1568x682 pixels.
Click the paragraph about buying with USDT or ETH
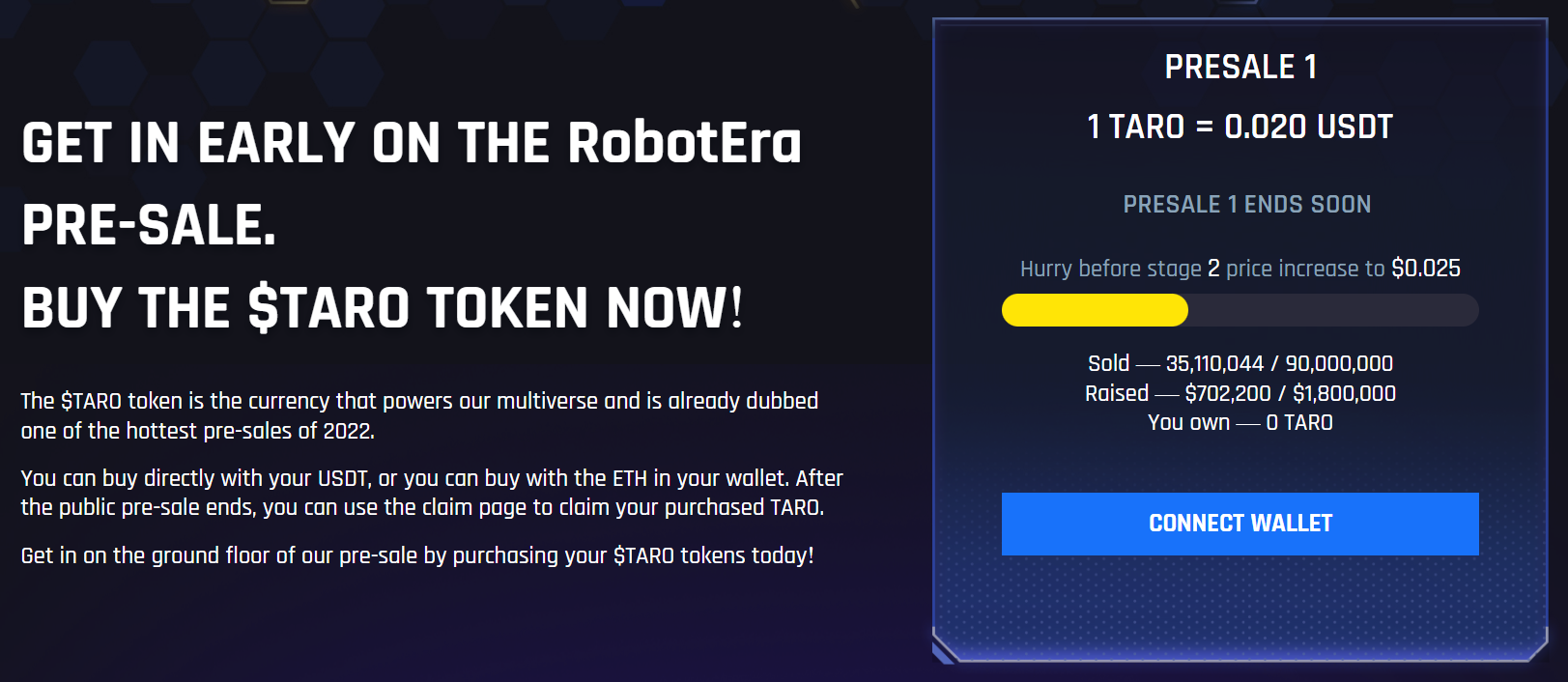[x=432, y=493]
